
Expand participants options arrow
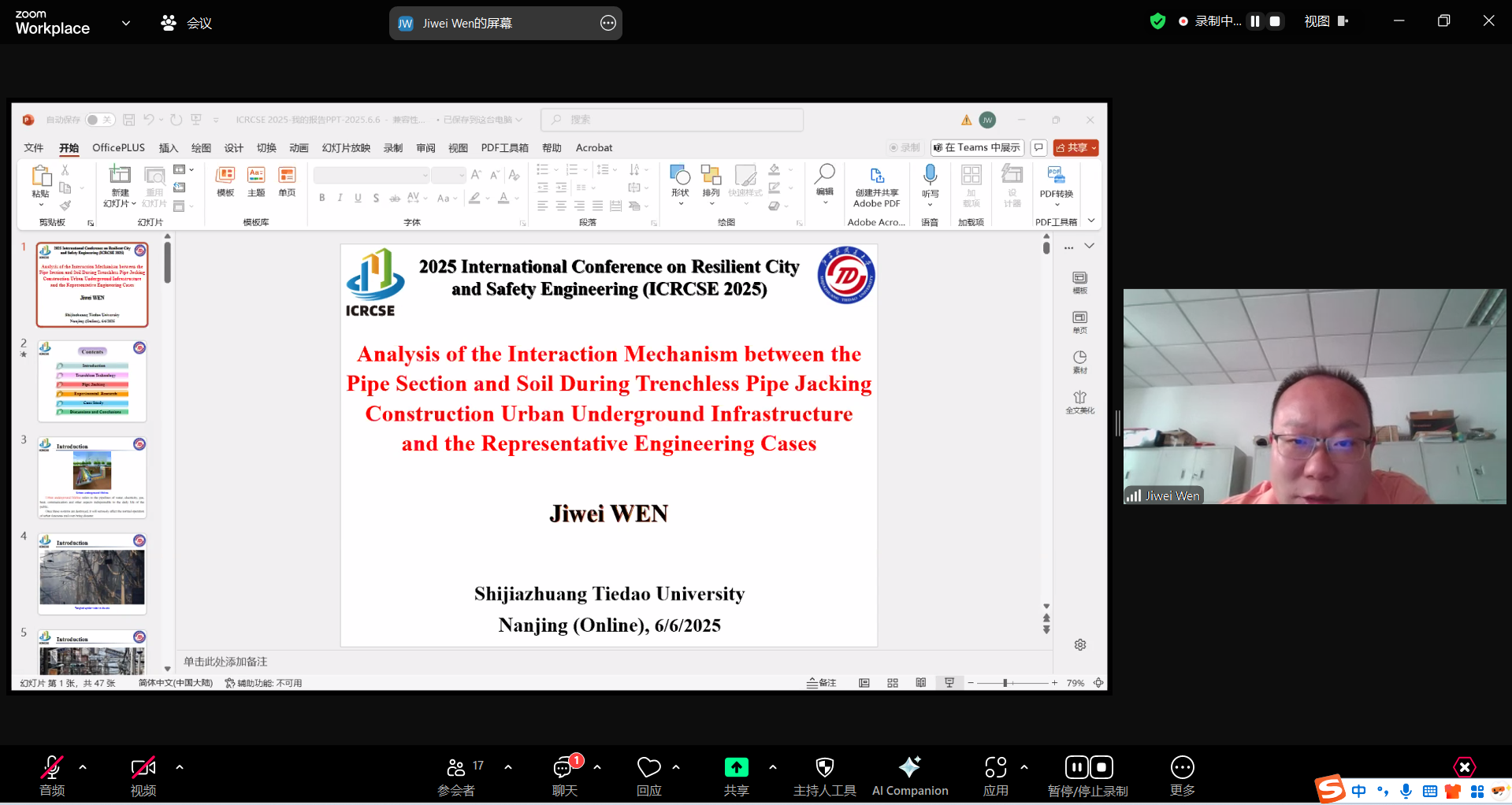(508, 766)
